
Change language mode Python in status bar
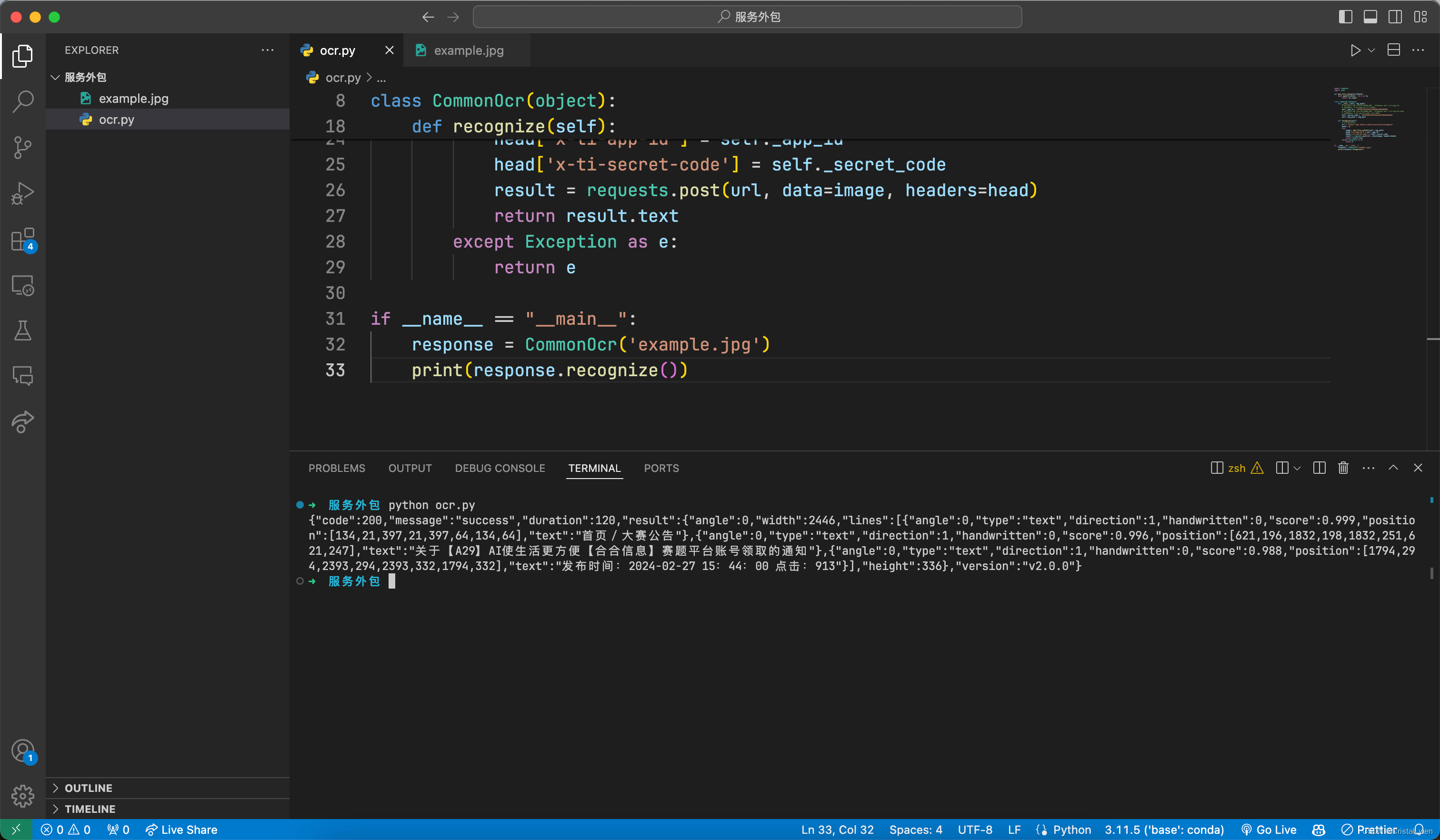coord(1072,830)
